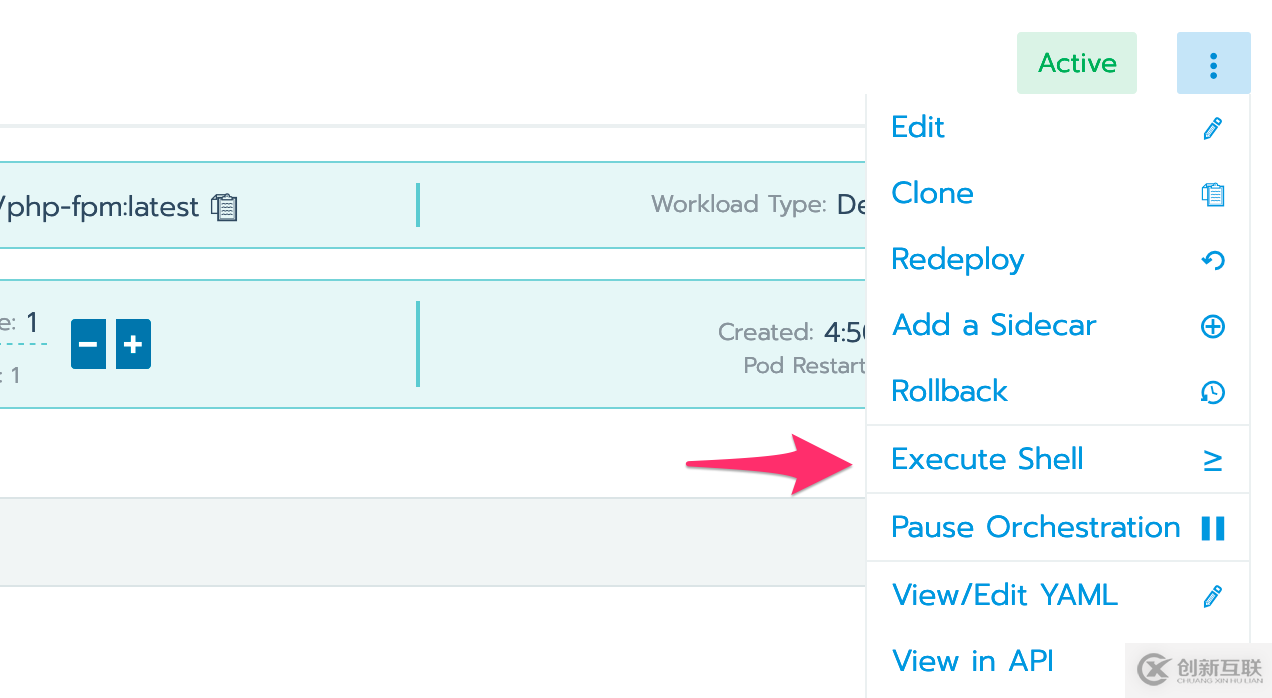
Task: Select Redeploy from the menu
Action: [957, 259]
